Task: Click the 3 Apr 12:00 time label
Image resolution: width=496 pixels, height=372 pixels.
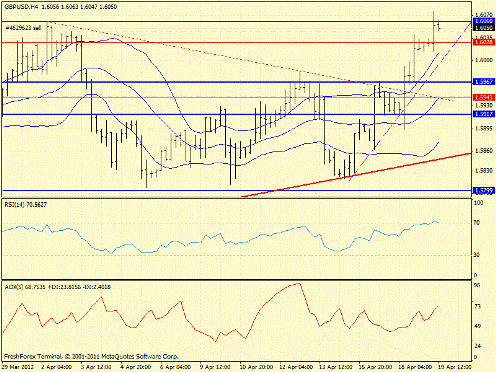Action: (x=96, y=367)
